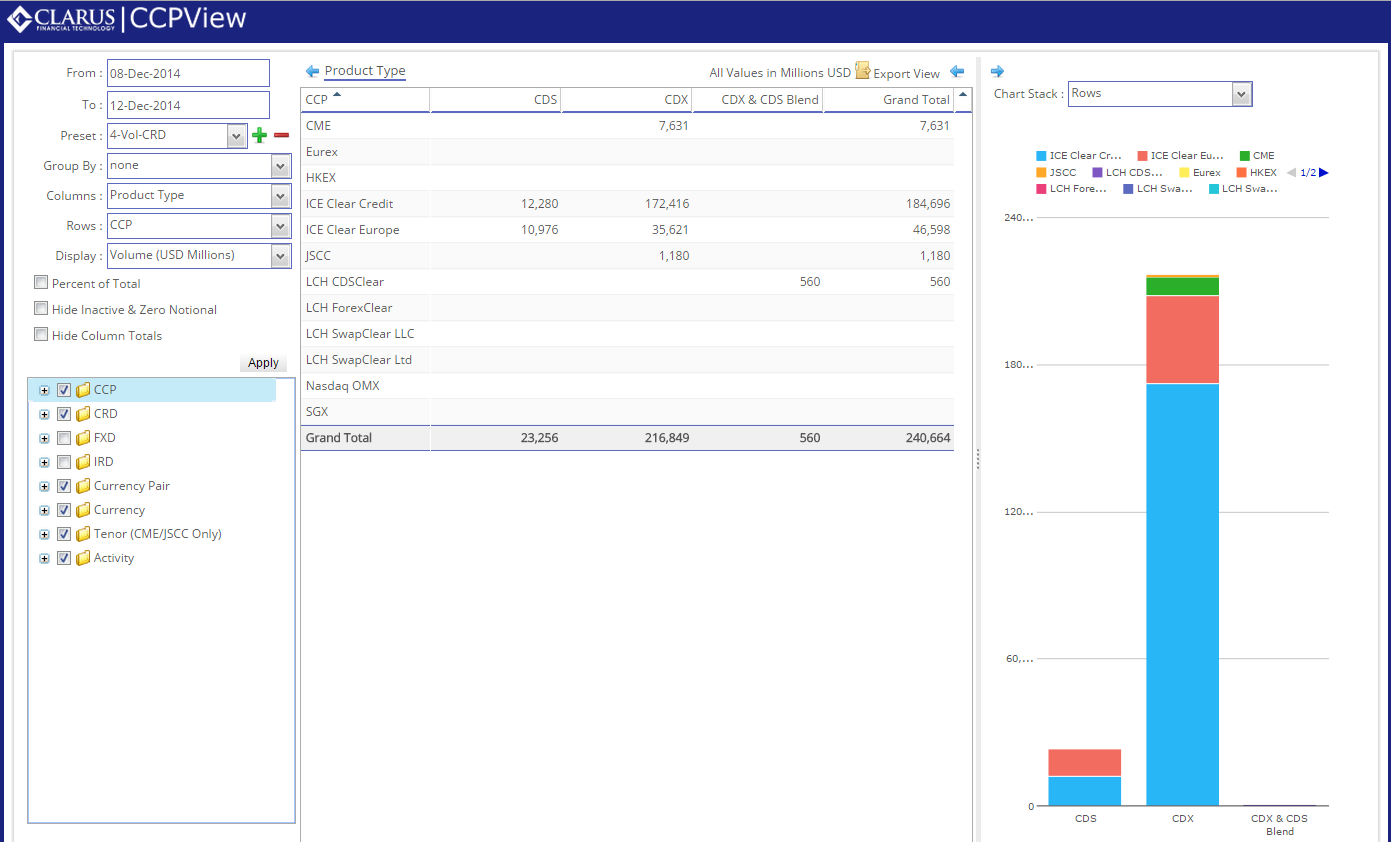
Task: Click the blue left arrow next to Export View
Action: [957, 71]
